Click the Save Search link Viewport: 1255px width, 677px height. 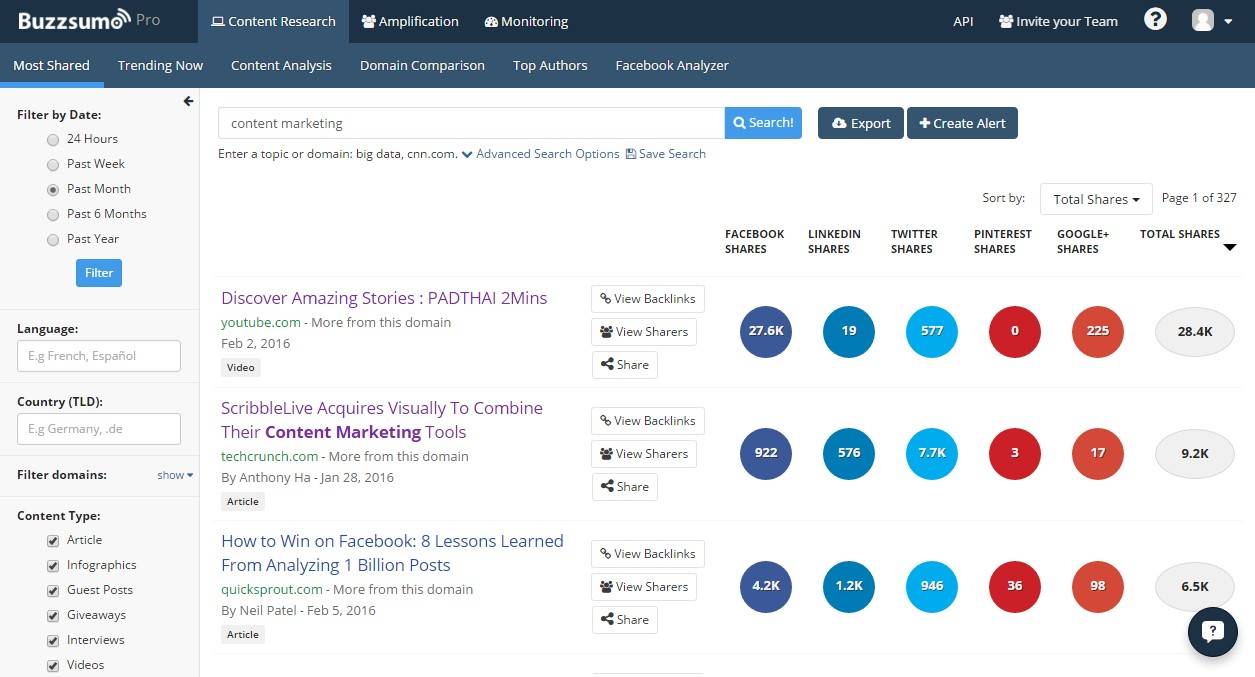coord(666,154)
